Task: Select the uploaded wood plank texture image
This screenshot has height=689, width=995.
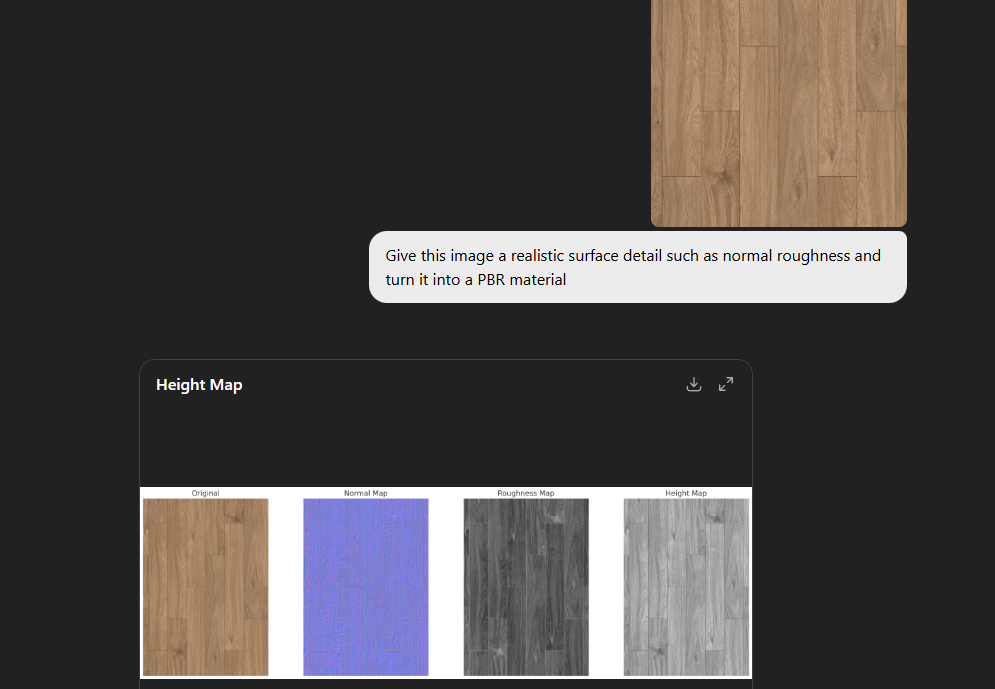Action: (x=778, y=112)
